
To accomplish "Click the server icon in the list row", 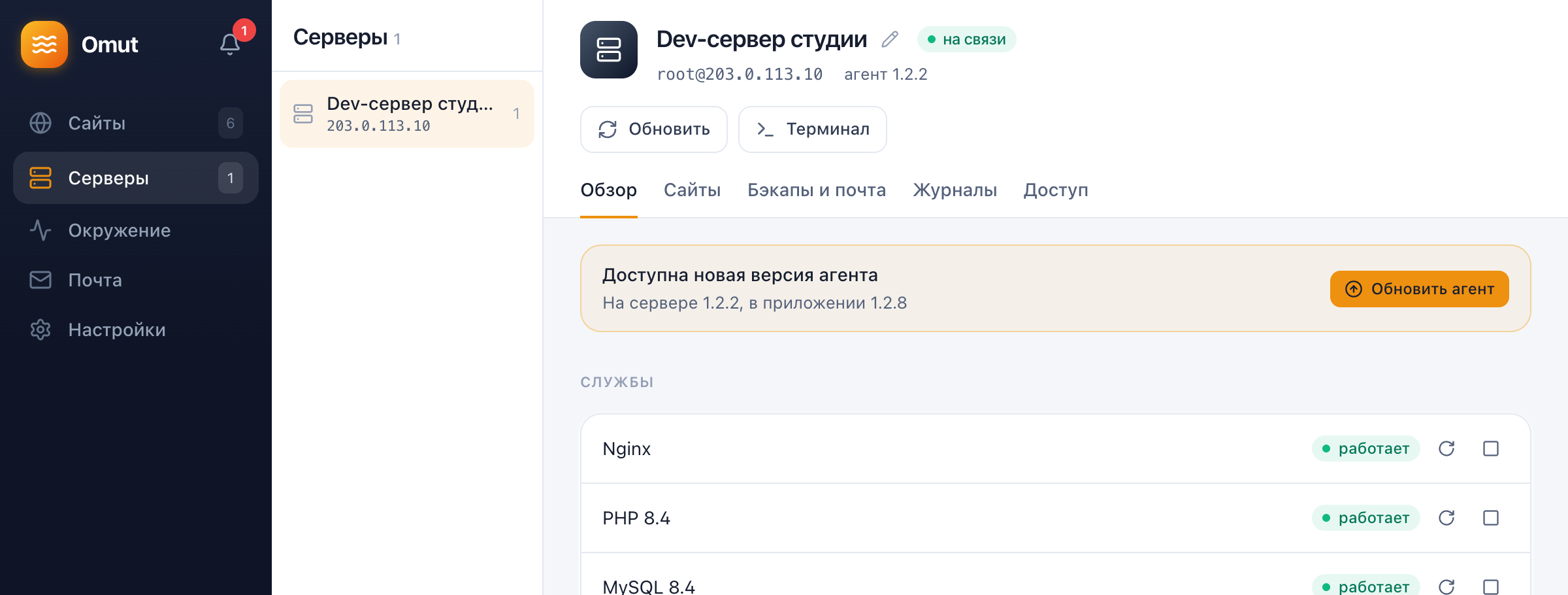I will click(303, 114).
